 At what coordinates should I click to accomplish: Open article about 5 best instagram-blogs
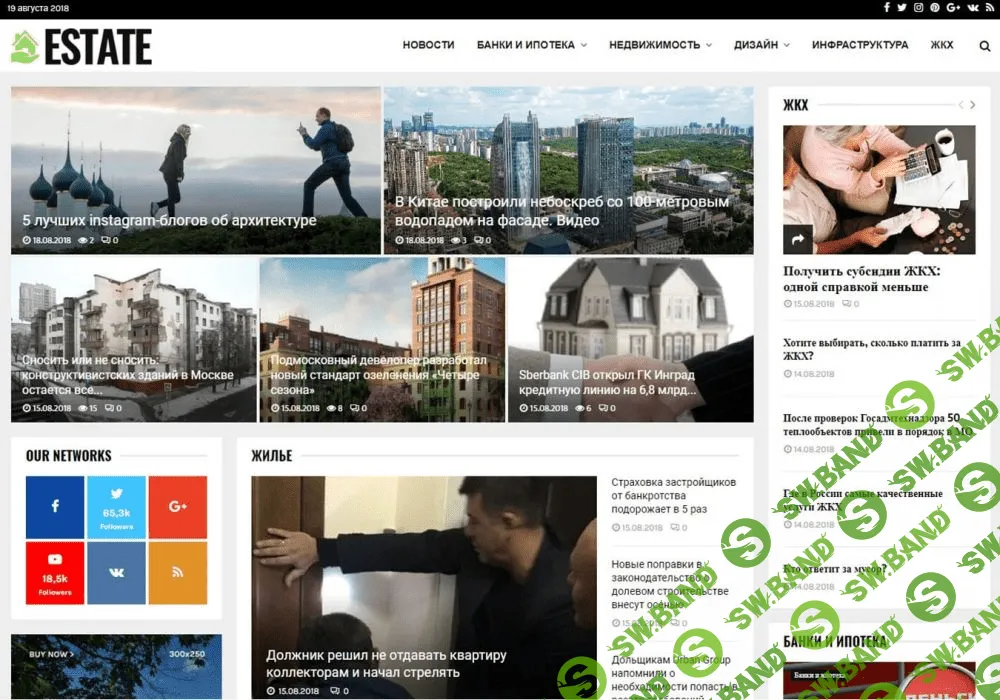tap(169, 221)
